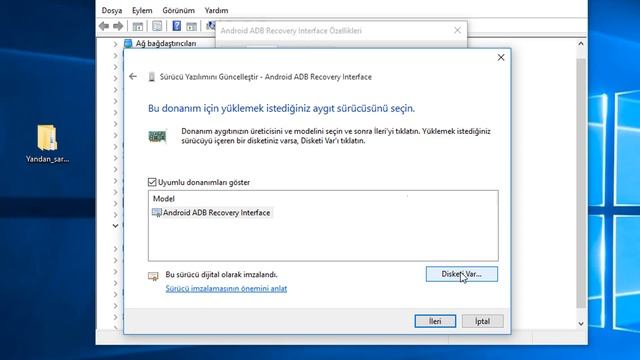This screenshot has height=360, width=640.
Task: Click the blue Help question-mark toolbar icon
Action: (176, 26)
